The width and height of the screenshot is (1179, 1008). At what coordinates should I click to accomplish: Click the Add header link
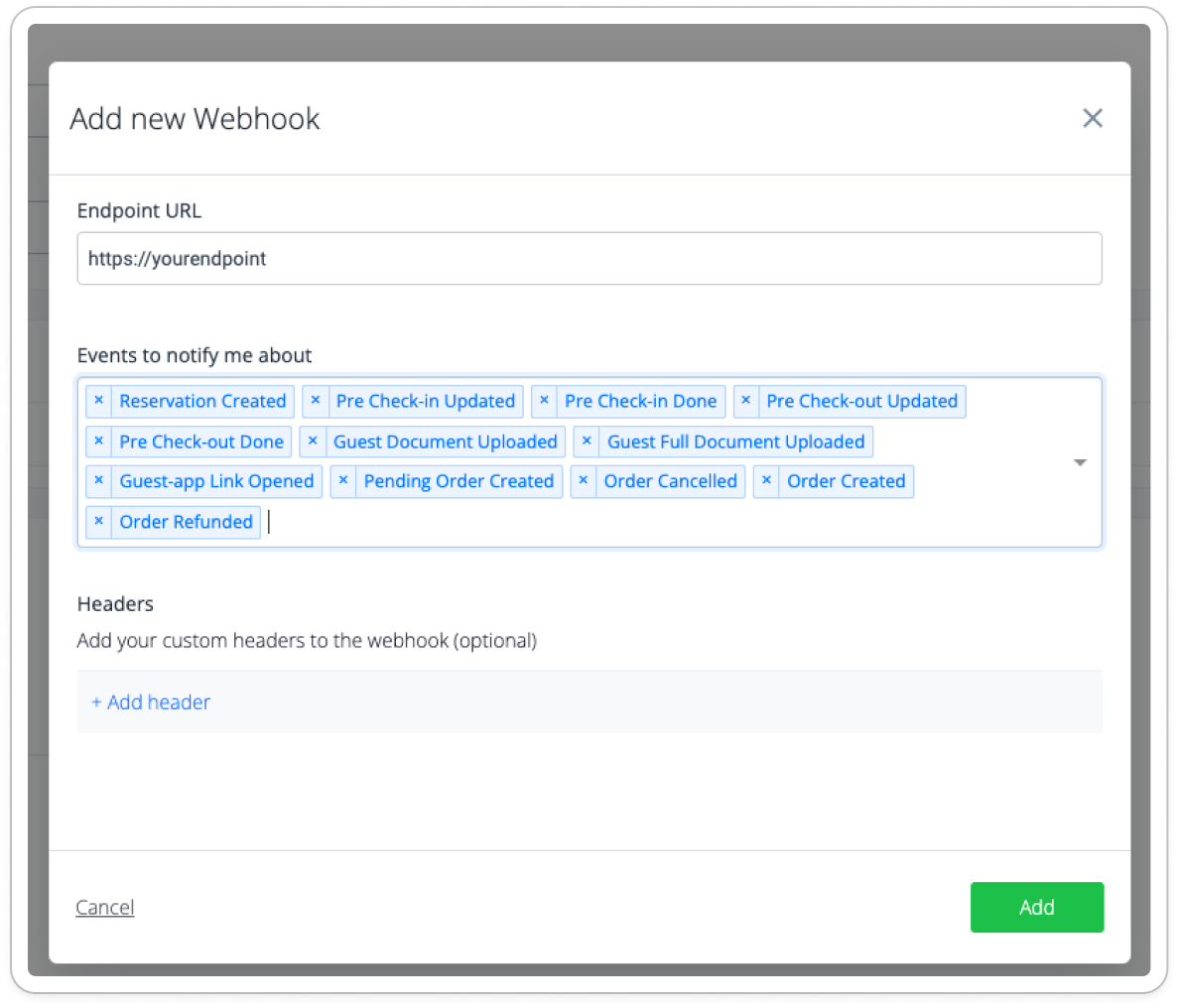click(x=151, y=702)
